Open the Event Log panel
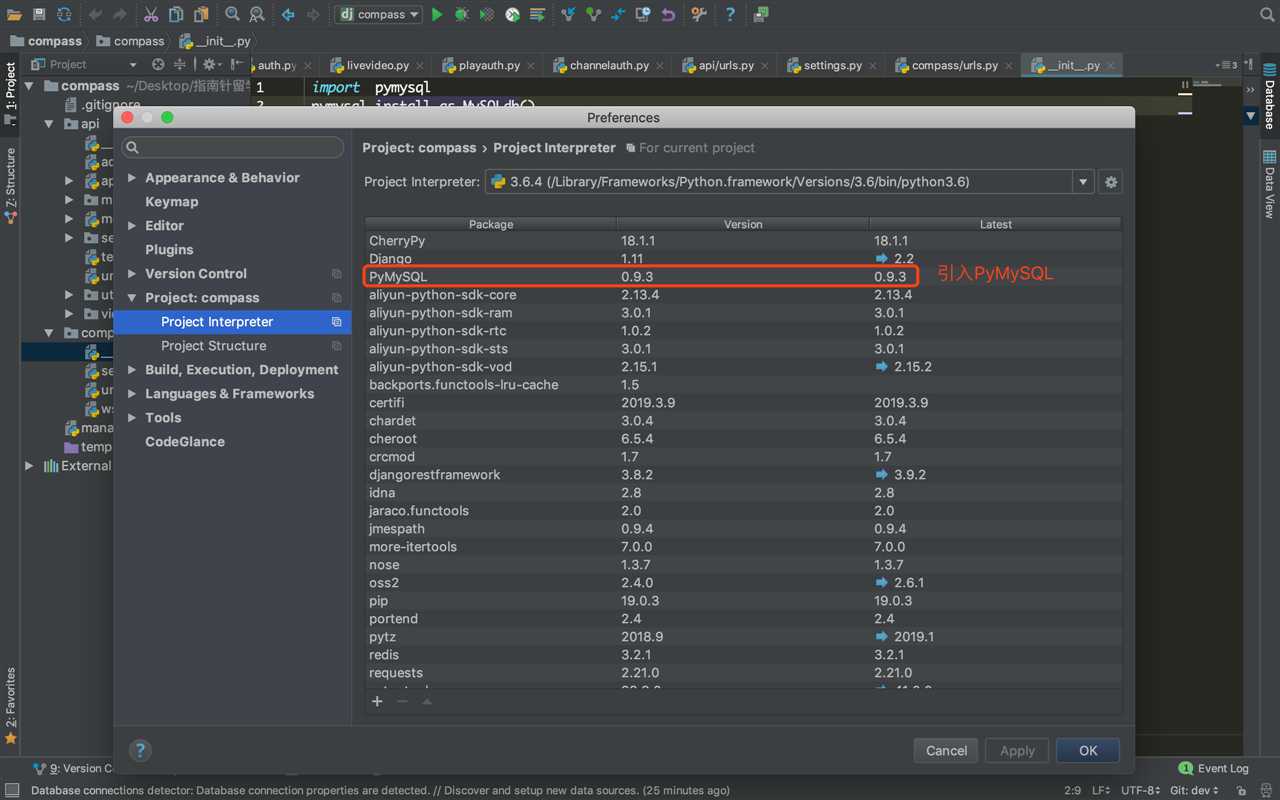 [1214, 768]
